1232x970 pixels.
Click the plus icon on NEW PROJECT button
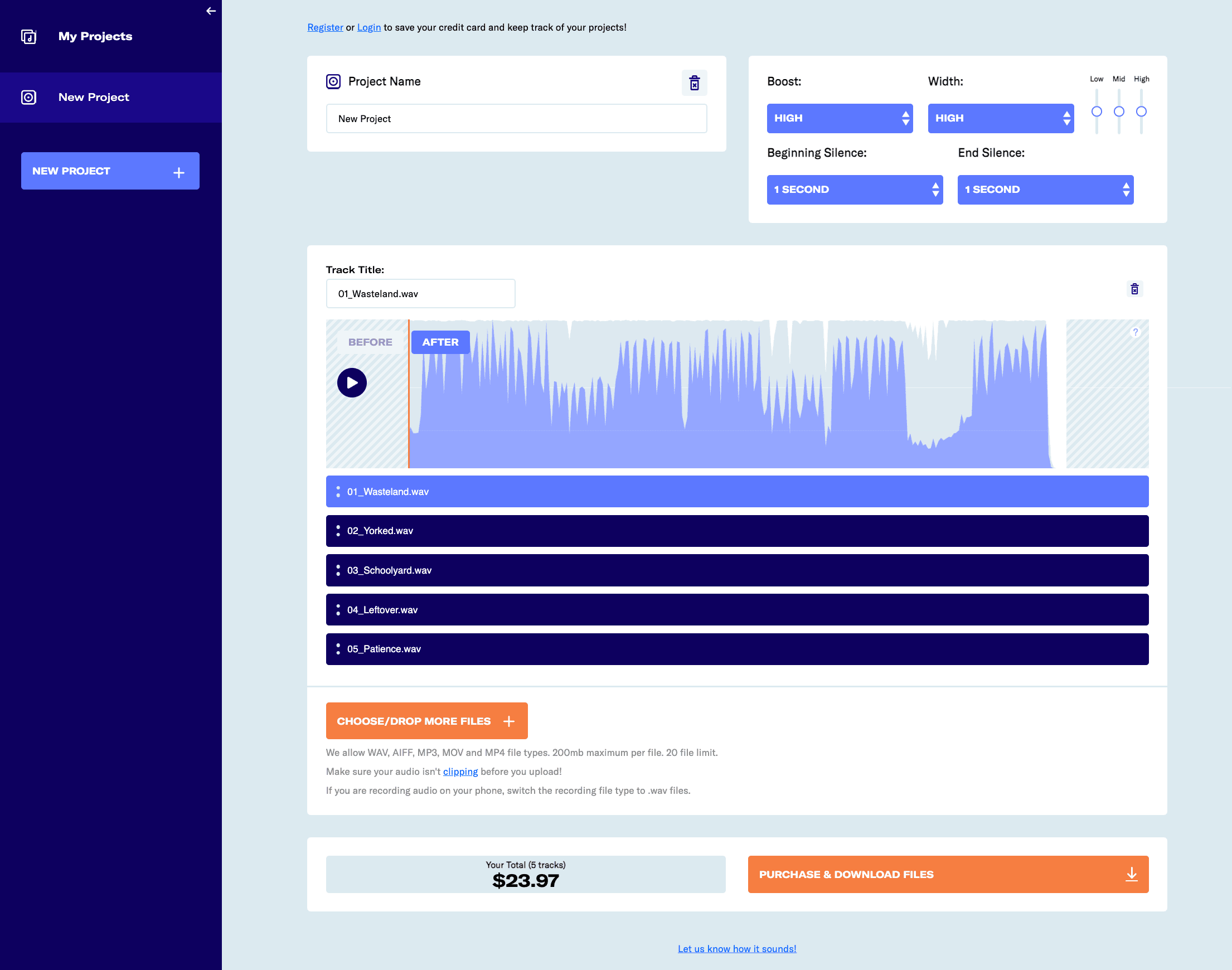click(x=179, y=172)
